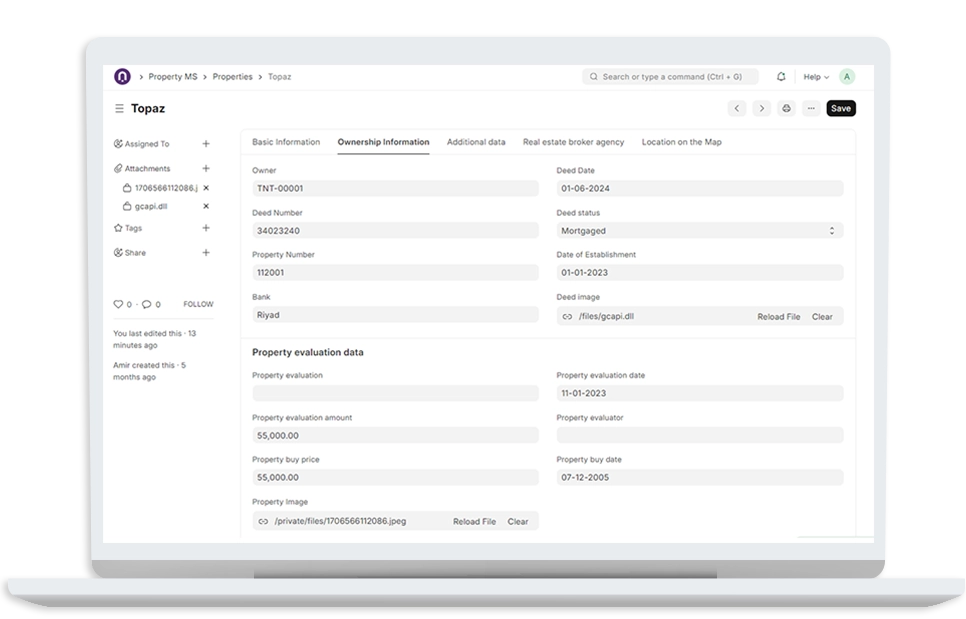Switch to the Basic Information tab
The image size is (966, 619).
point(286,142)
